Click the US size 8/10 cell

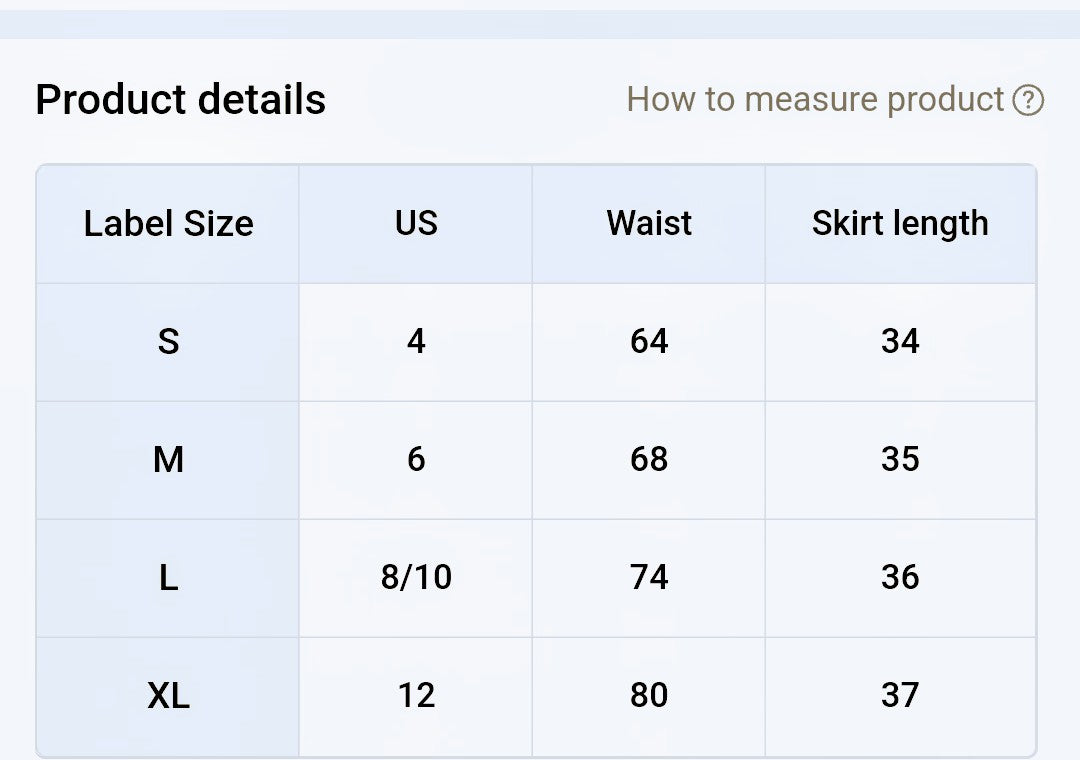(416, 578)
